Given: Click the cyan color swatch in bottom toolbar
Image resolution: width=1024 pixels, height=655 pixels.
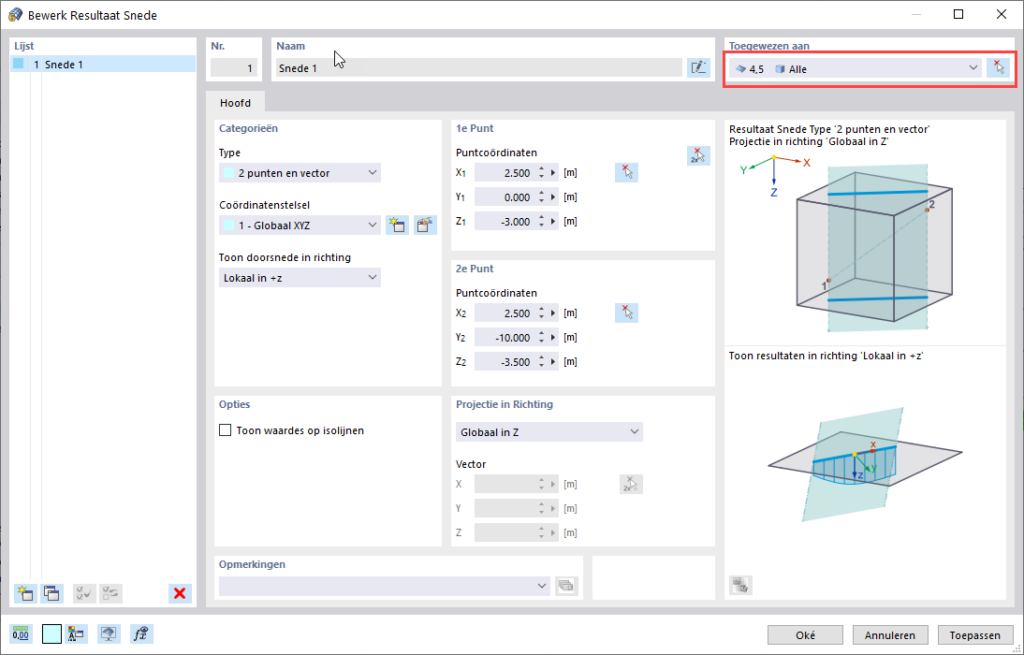Looking at the screenshot, I should click(x=52, y=633).
